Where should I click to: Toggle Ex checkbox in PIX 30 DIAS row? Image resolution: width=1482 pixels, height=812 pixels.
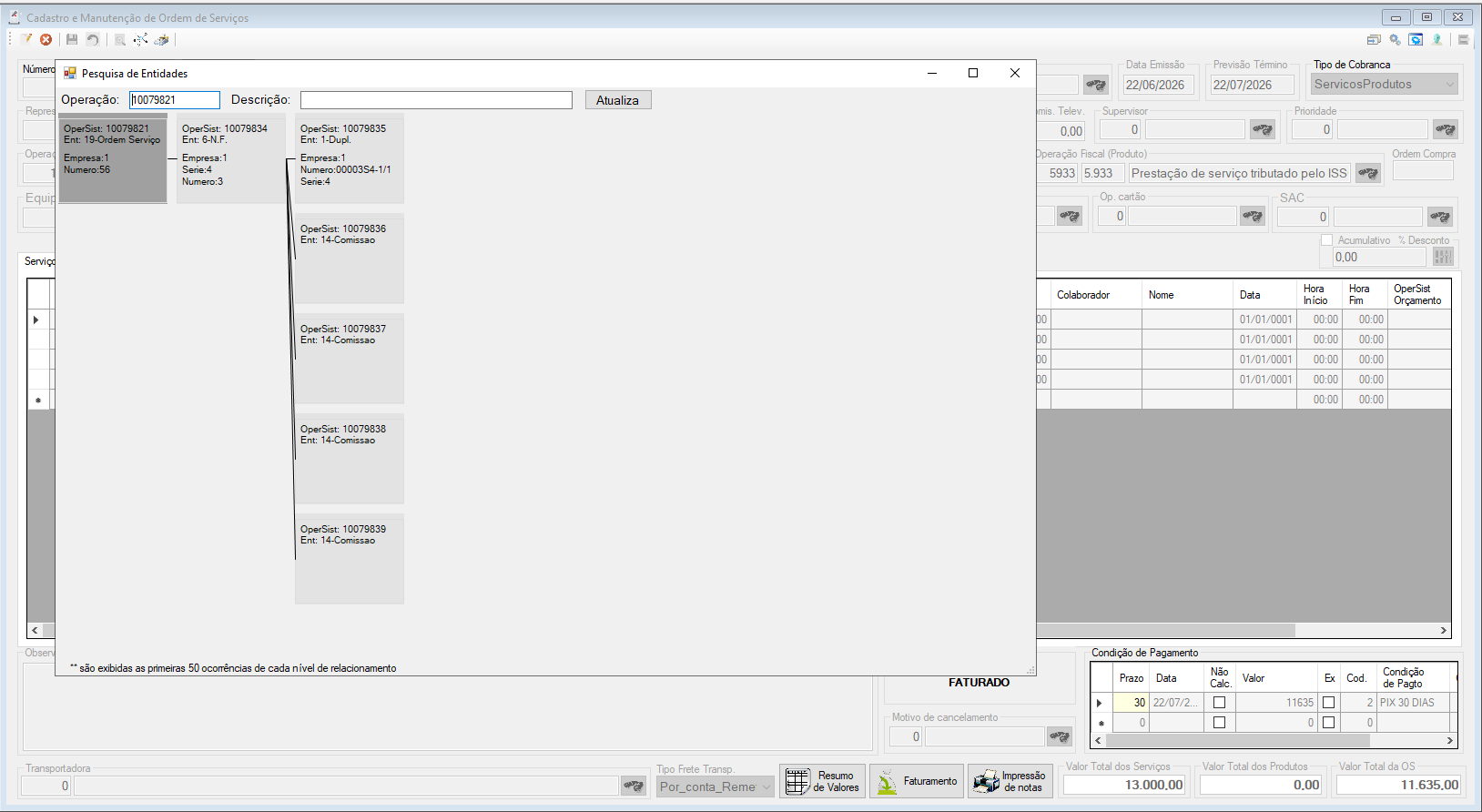[x=1328, y=703]
